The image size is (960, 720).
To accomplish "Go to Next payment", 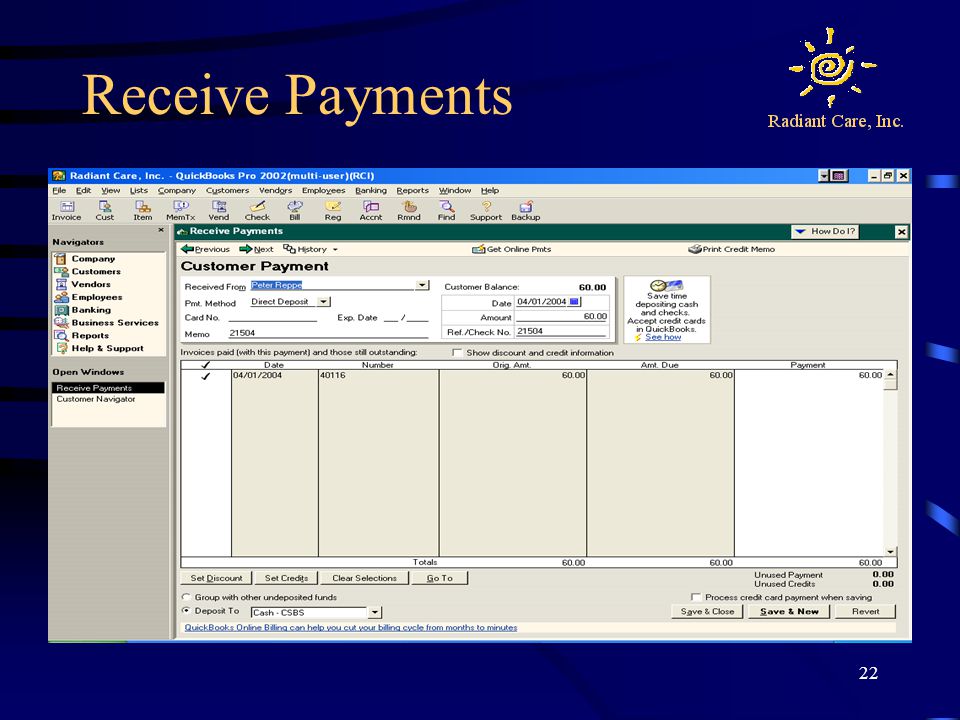I will tap(256, 249).
